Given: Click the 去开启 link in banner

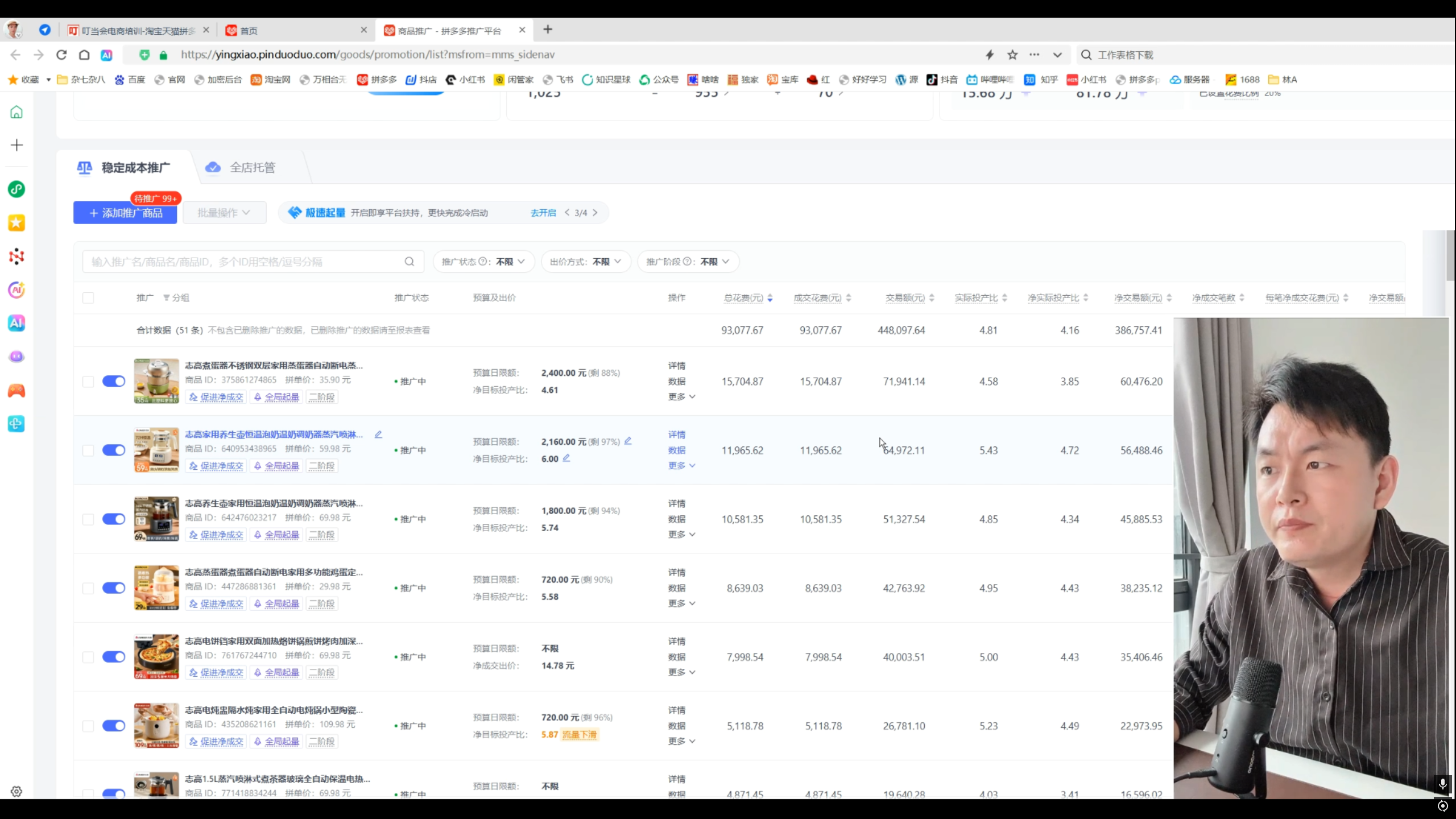Looking at the screenshot, I should 543,213.
